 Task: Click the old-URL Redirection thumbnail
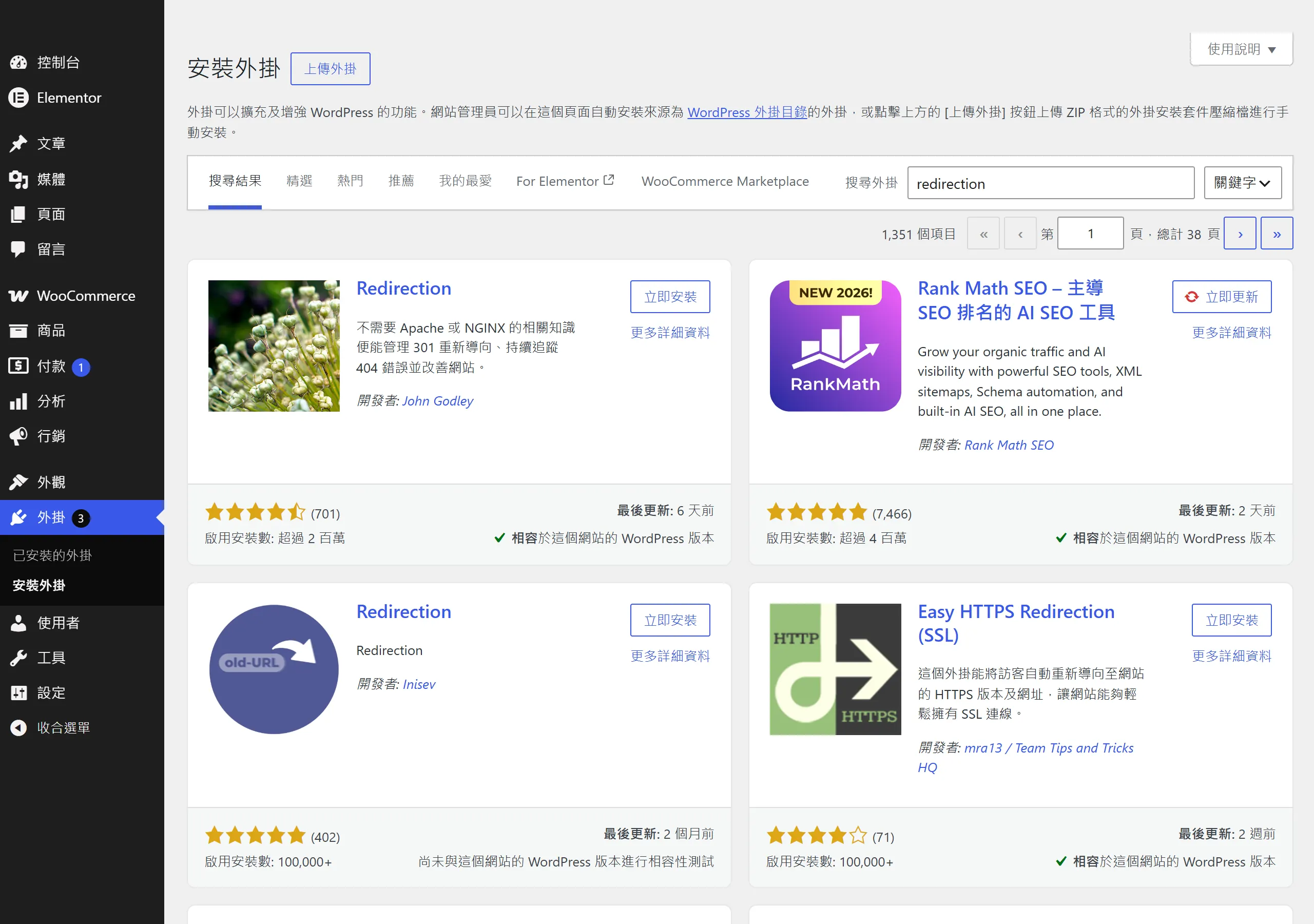(274, 669)
